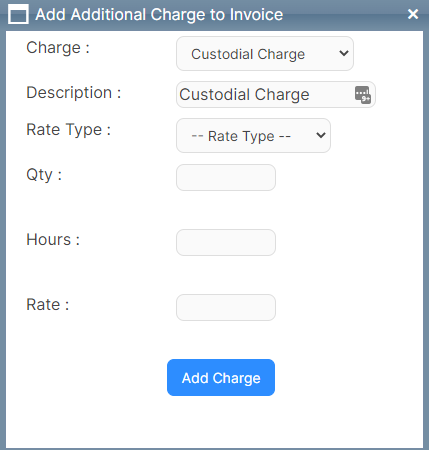The width and height of the screenshot is (429, 450).
Task: Open the Rate Type dropdown
Action: click(253, 136)
